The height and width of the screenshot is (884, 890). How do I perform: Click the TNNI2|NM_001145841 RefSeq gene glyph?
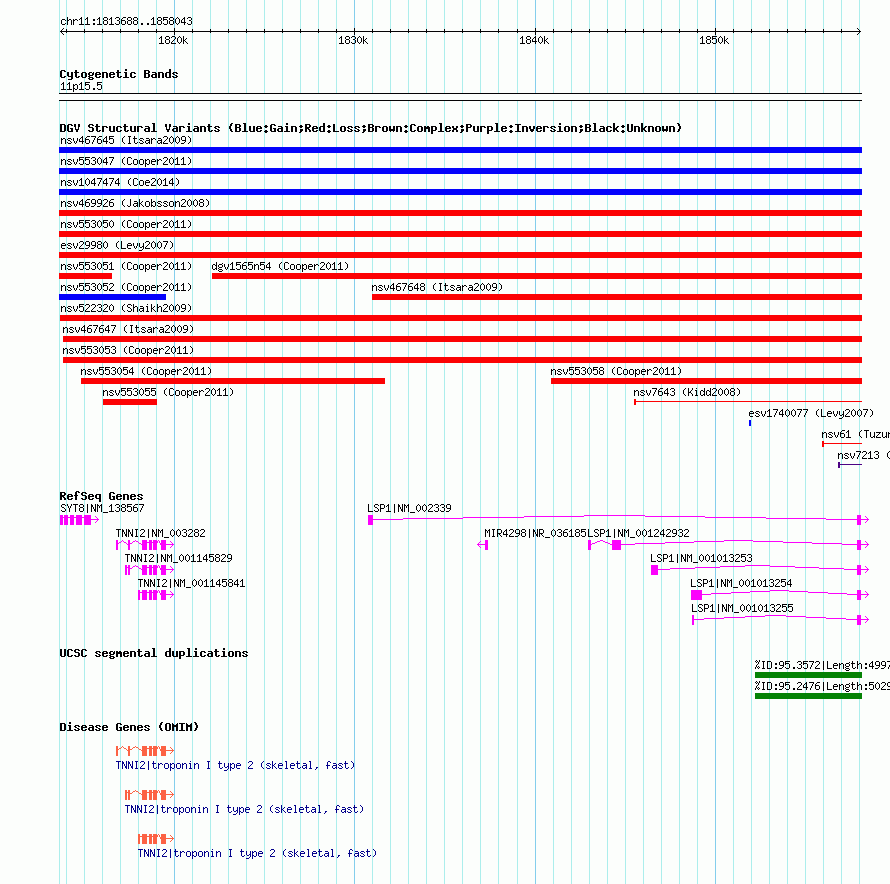[156, 595]
